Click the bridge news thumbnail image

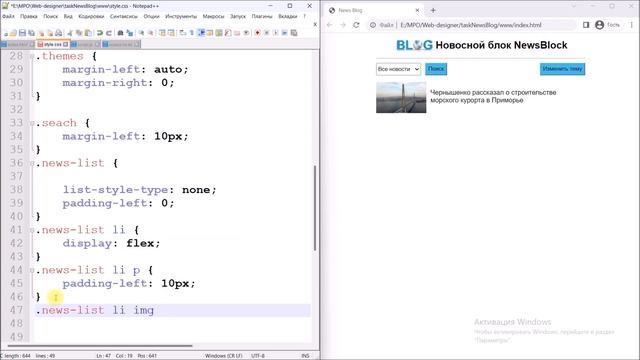(401, 98)
